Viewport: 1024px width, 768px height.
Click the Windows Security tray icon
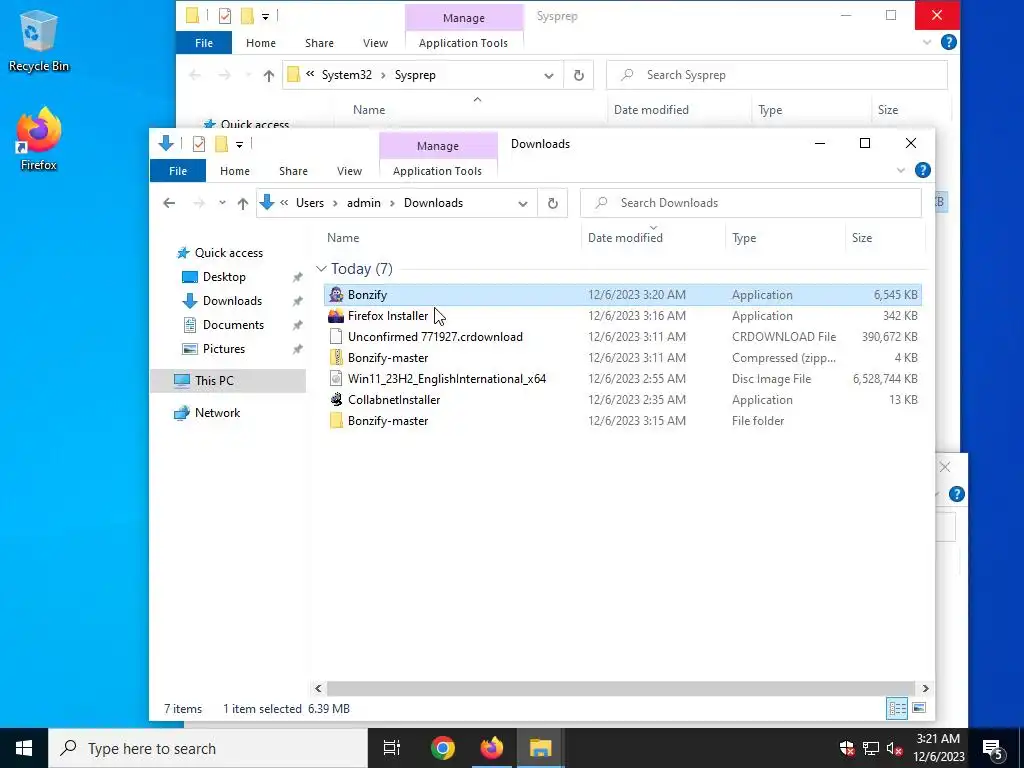[847, 748]
